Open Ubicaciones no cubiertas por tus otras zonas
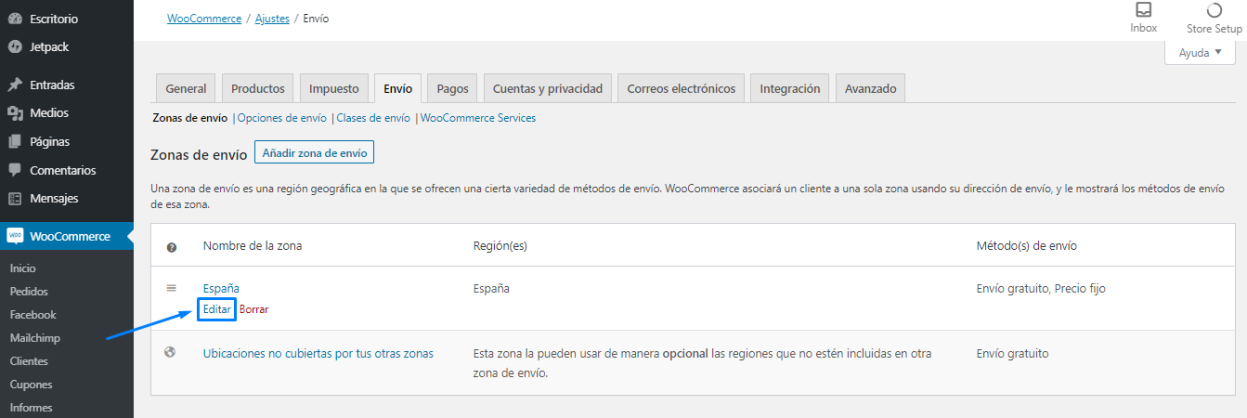 [x=318, y=353]
